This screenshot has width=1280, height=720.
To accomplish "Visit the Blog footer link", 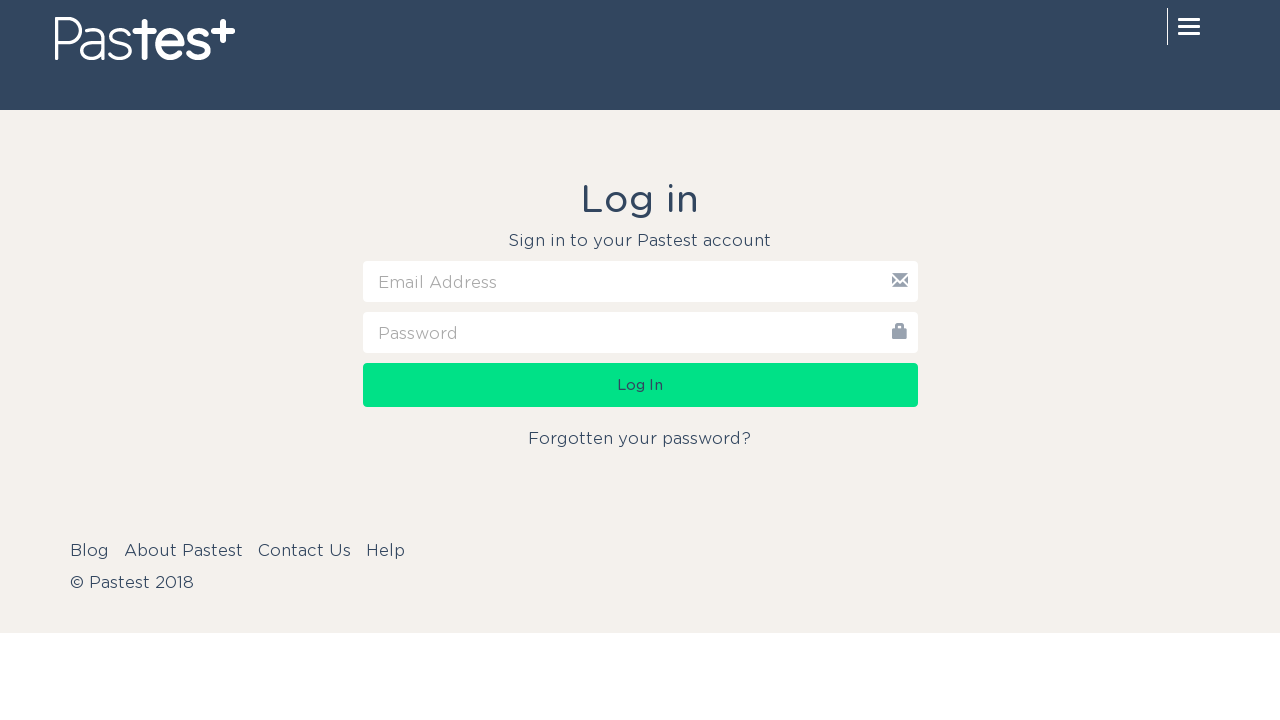I will [x=89, y=550].
